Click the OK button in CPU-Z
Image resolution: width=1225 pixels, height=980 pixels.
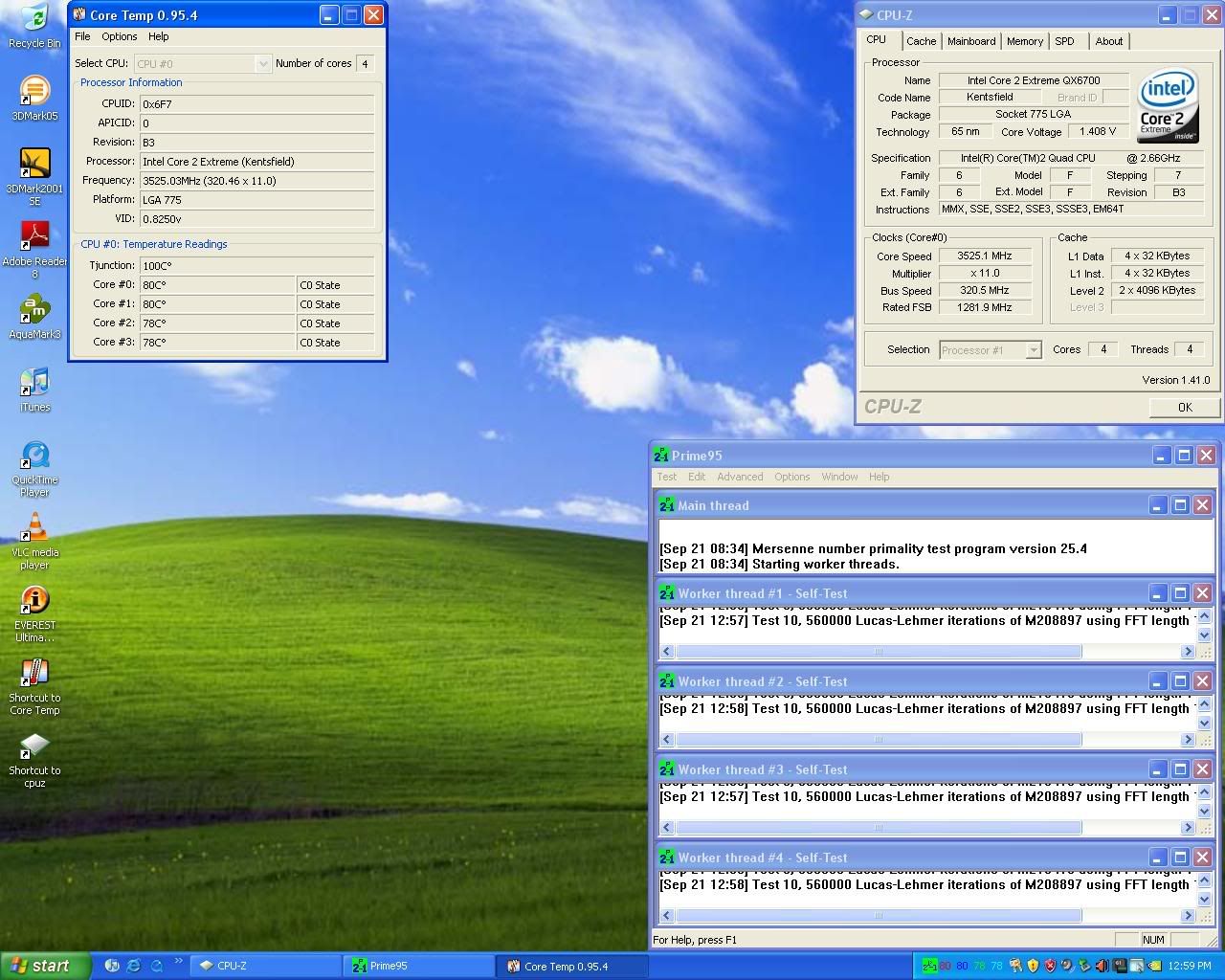pyautogui.click(x=1185, y=407)
